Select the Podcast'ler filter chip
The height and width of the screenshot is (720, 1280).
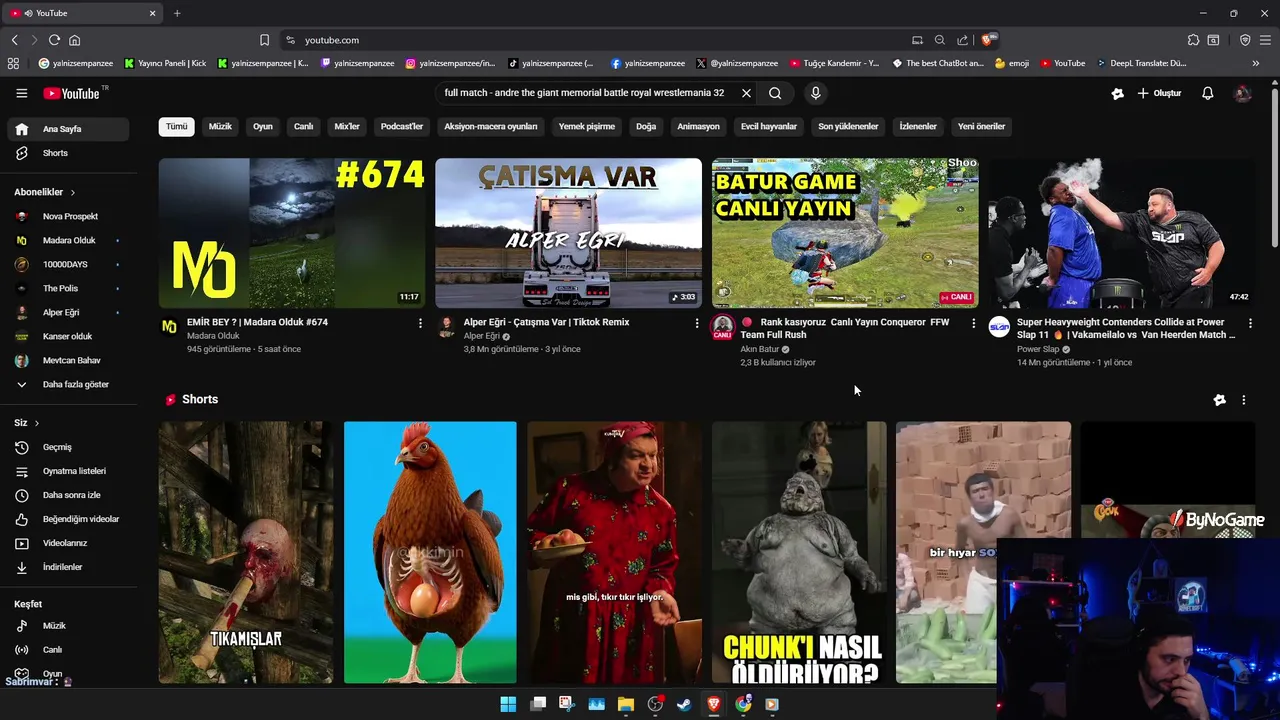[x=402, y=127]
